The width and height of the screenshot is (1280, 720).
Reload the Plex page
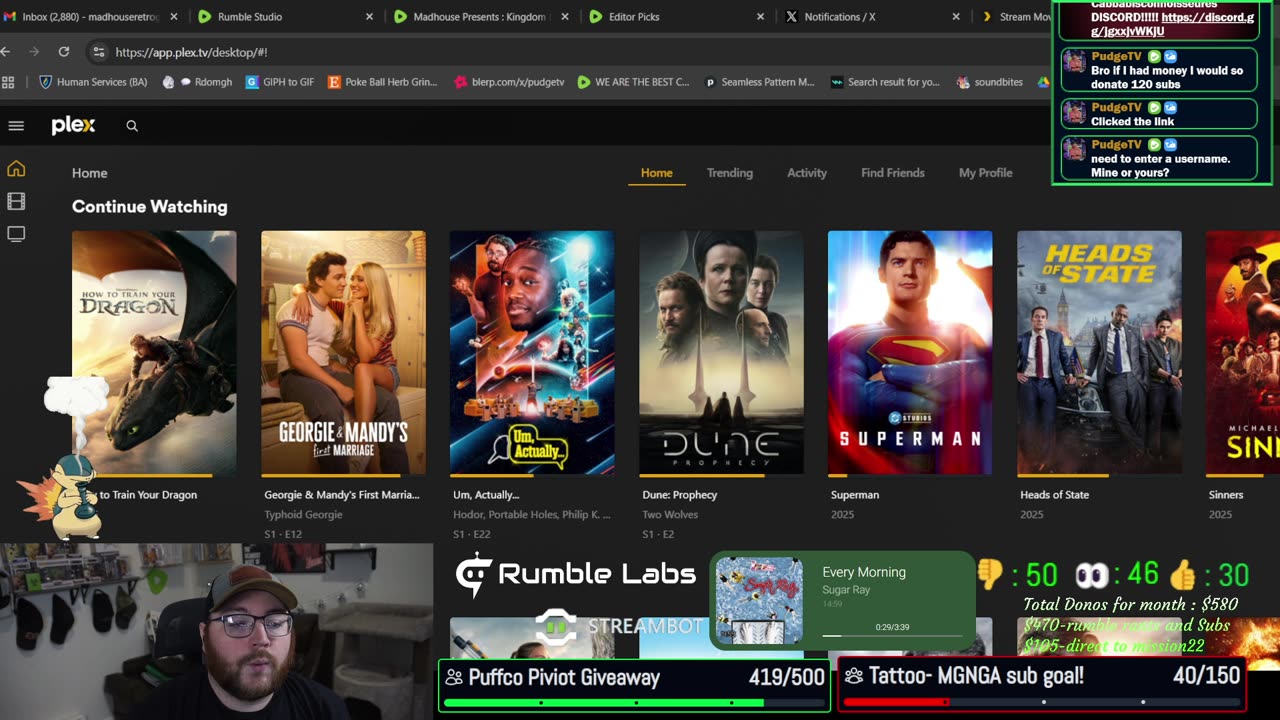(x=64, y=52)
